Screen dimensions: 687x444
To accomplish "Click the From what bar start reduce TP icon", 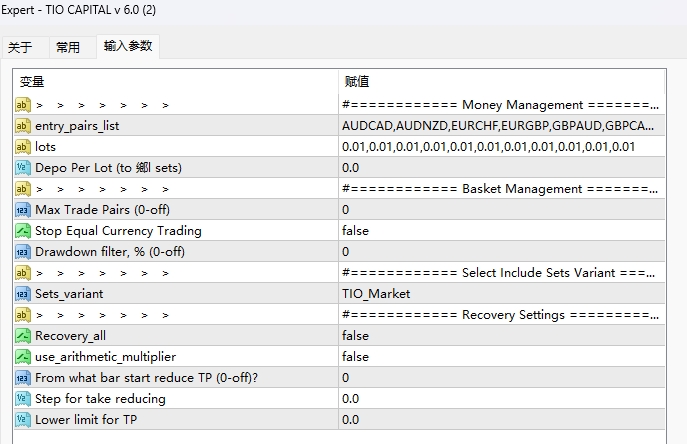I will (x=22, y=378).
